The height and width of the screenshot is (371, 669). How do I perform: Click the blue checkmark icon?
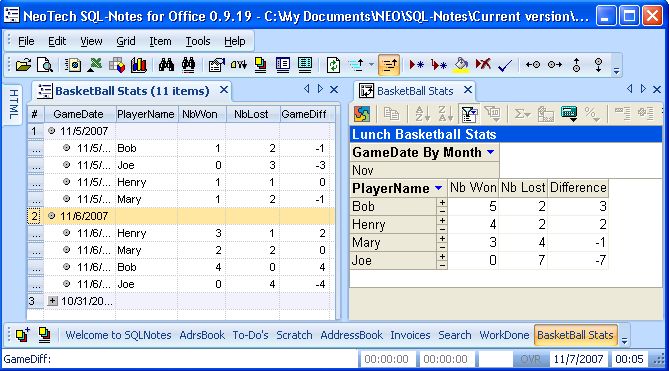coord(505,66)
